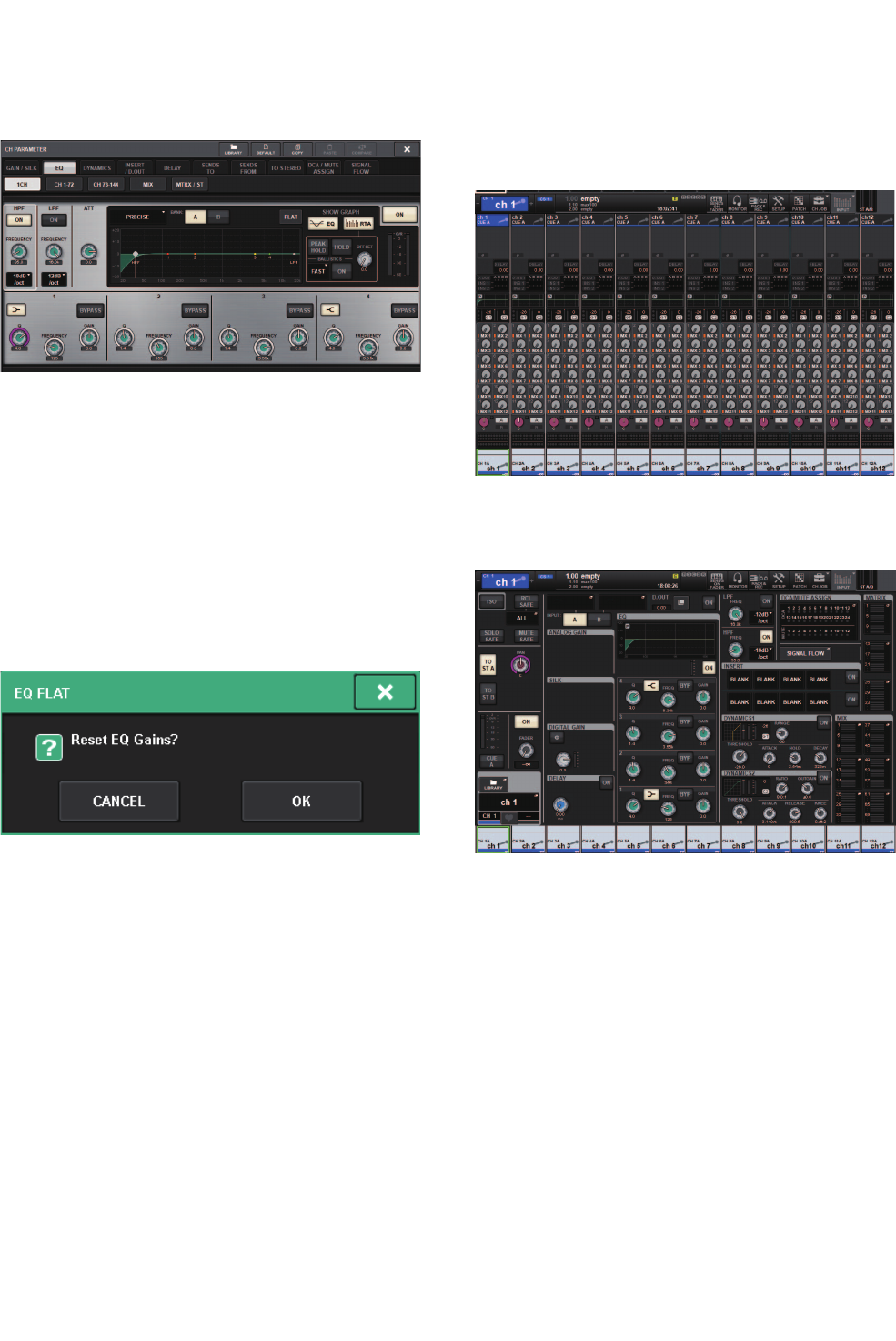
Task: Toggle band 3 BYPASS in CH PARAMETER
Action: (x=299, y=310)
